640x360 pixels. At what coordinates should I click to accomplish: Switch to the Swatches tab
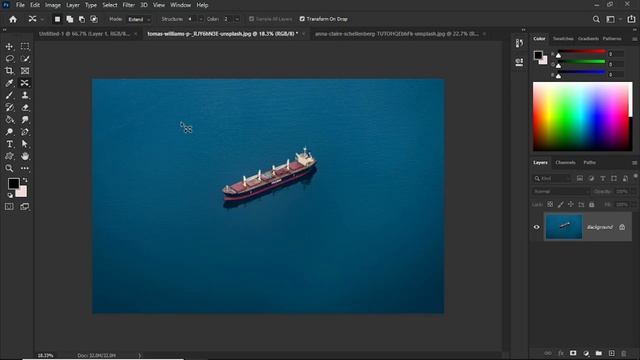click(x=563, y=39)
